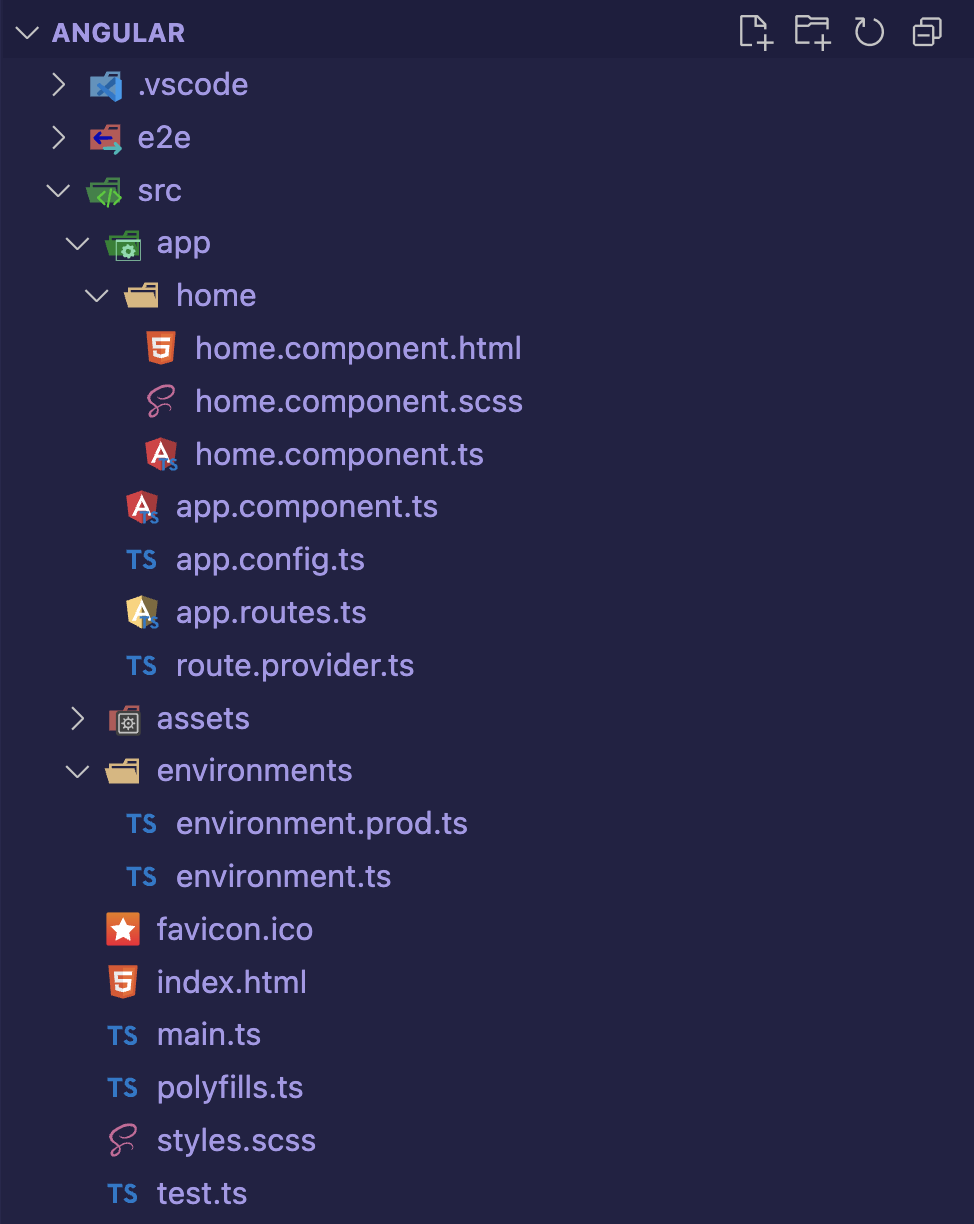Click the Refresh Explorer icon
This screenshot has width=974, height=1224.
click(x=869, y=31)
